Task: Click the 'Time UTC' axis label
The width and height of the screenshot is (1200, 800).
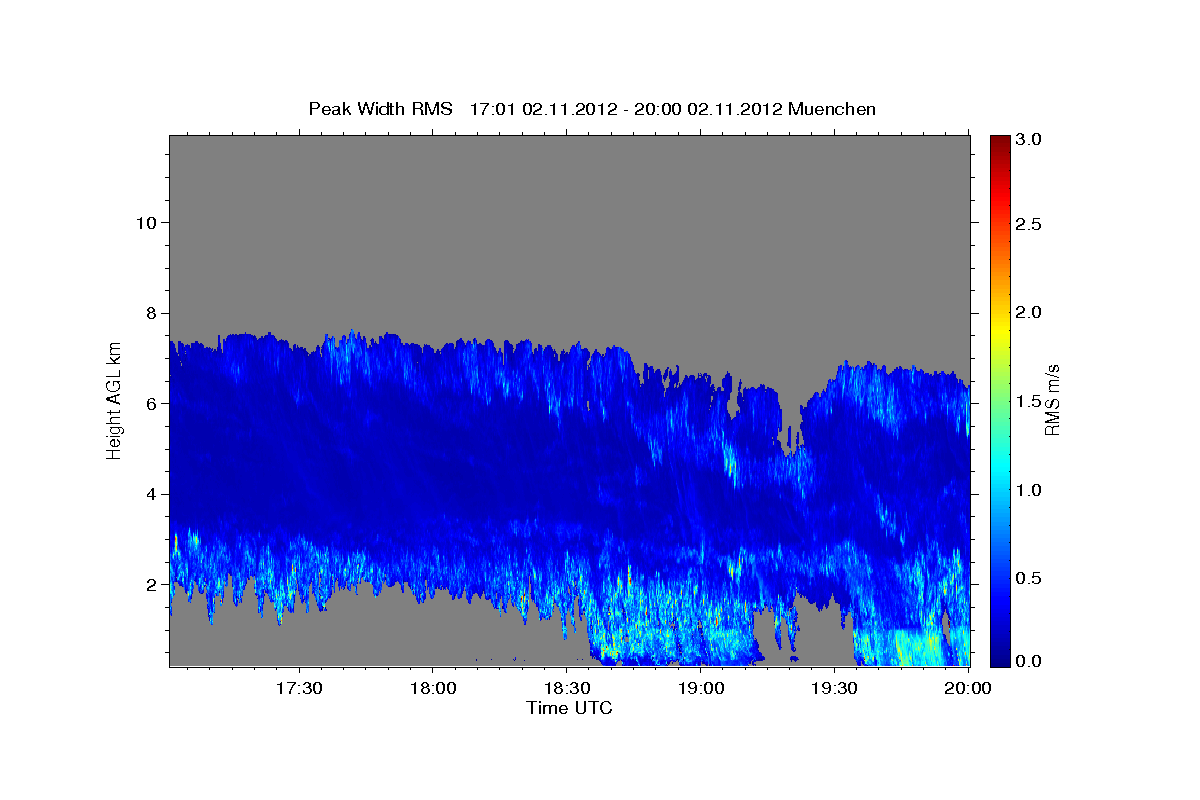Action: point(569,708)
